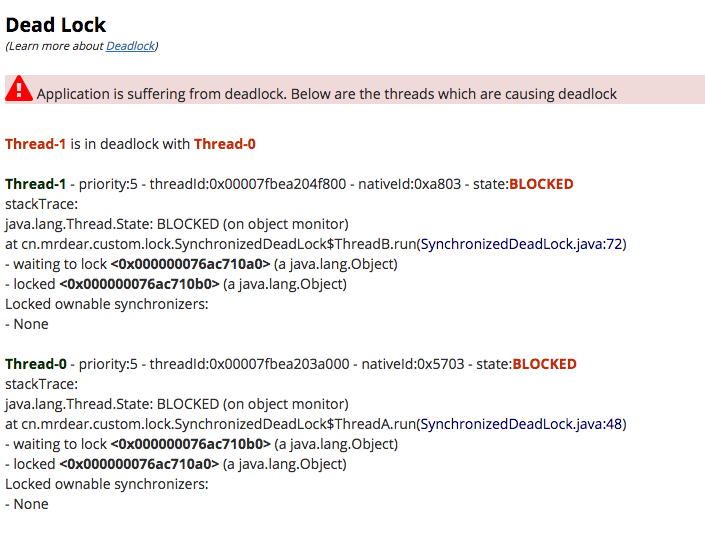Viewport: 705px width, 534px height.
Task: Click Thread-1's waiting-to-lock address 0x000000076ac710a0
Action: (x=190, y=264)
